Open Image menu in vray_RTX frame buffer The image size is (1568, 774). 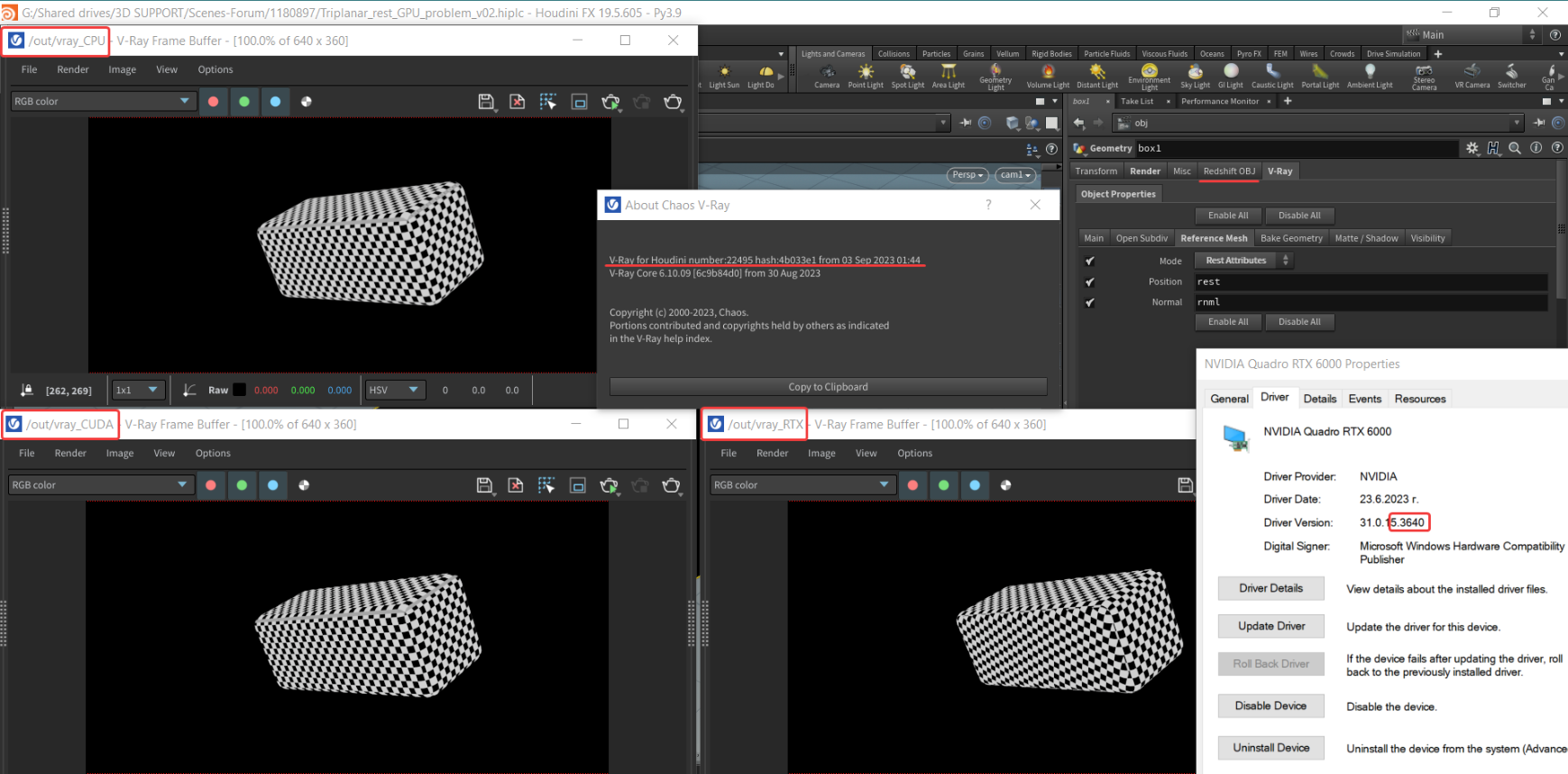(821, 453)
